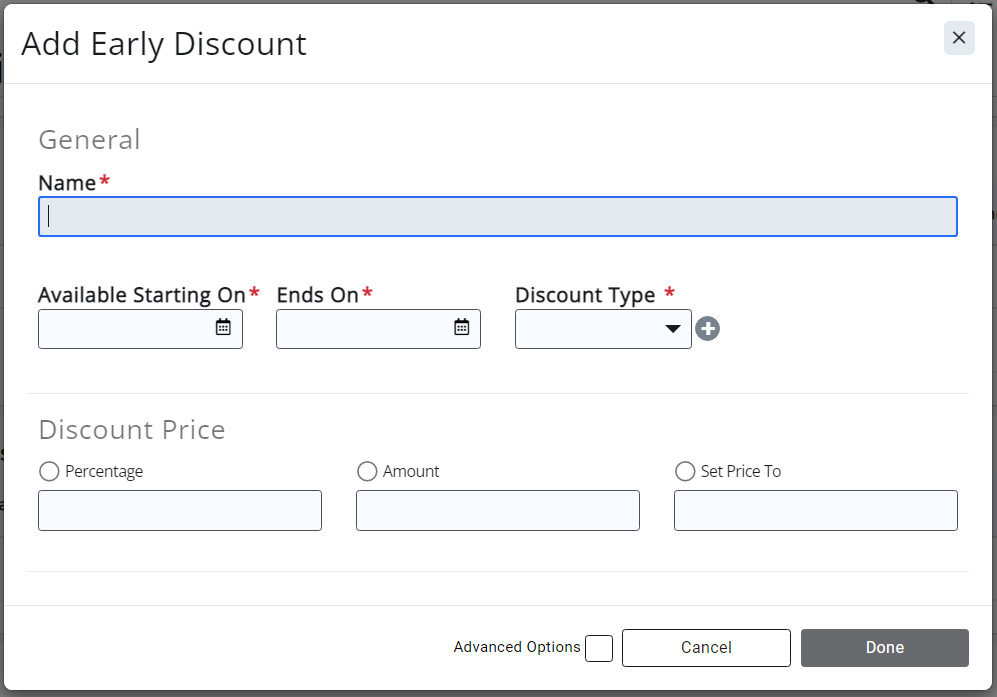Click the Discount Type field label

tap(585, 295)
